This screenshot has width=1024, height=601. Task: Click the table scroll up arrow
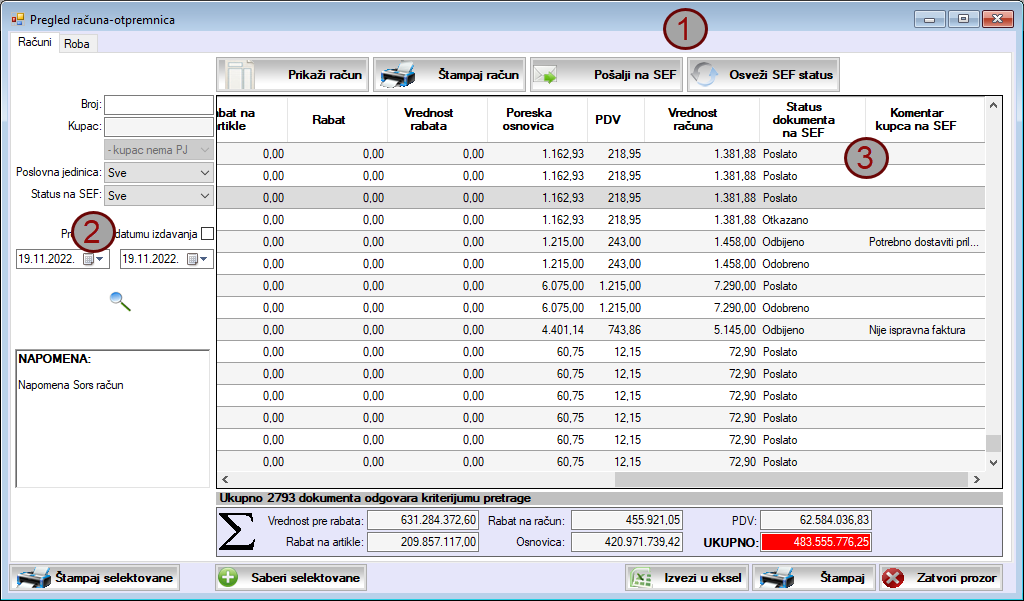(x=993, y=105)
